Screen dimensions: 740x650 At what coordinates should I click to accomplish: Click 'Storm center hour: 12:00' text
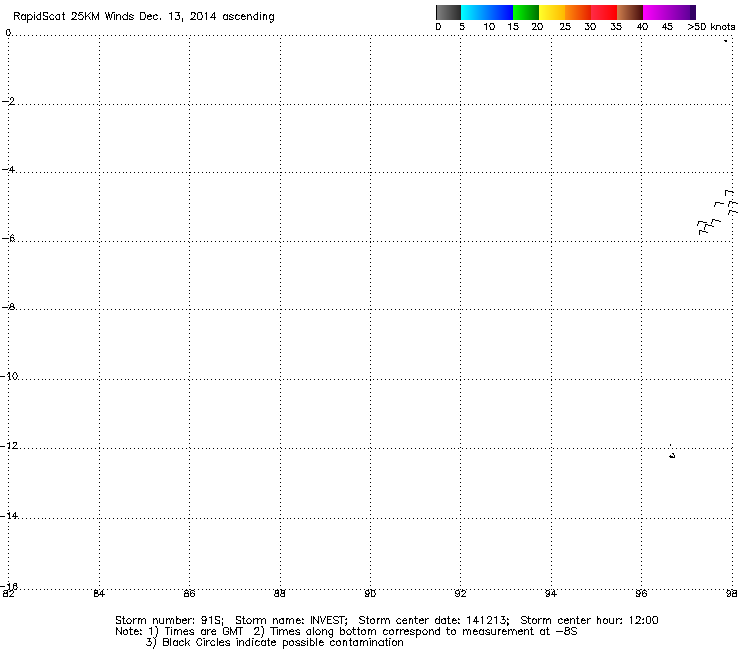pyautogui.click(x=589, y=620)
